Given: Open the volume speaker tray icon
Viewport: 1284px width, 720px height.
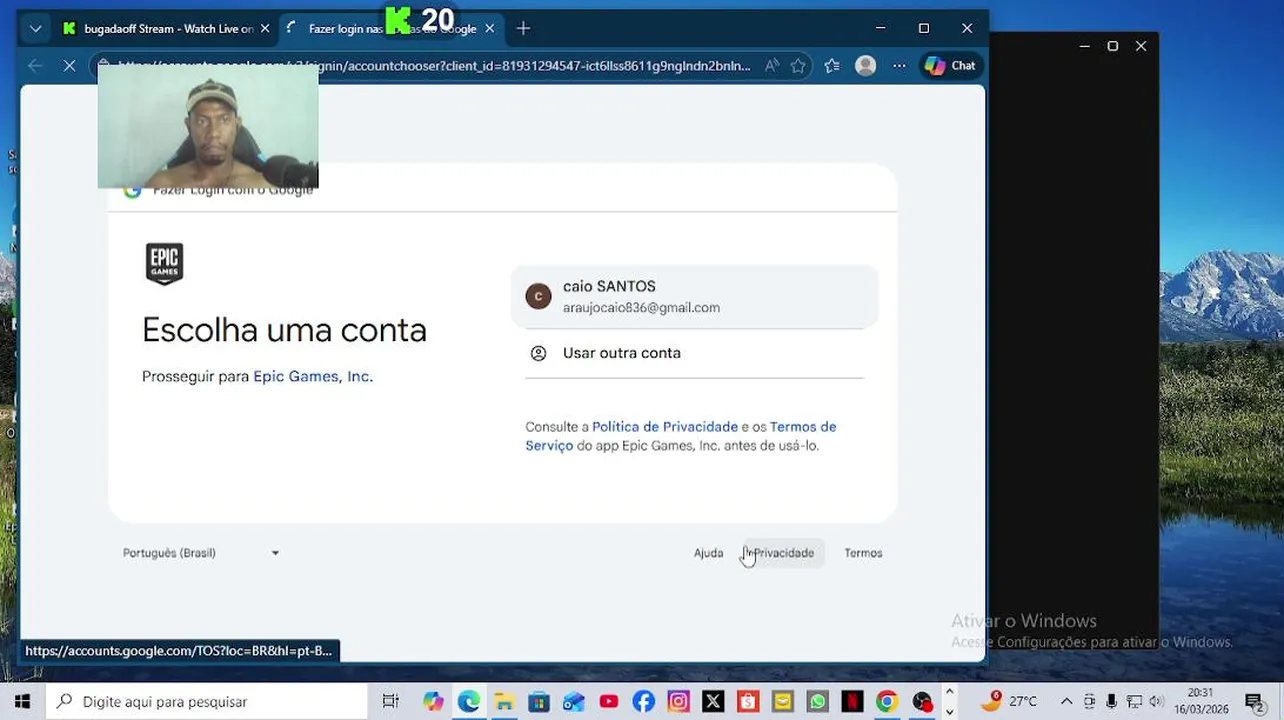Looking at the screenshot, I should [1157, 702].
